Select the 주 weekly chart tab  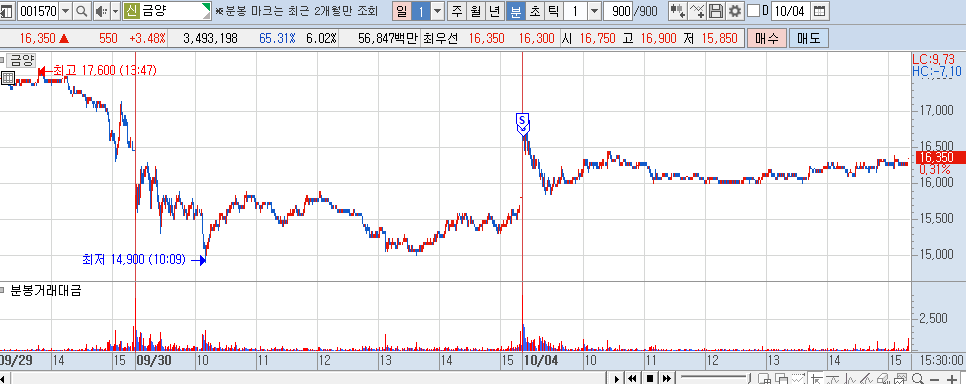point(456,10)
